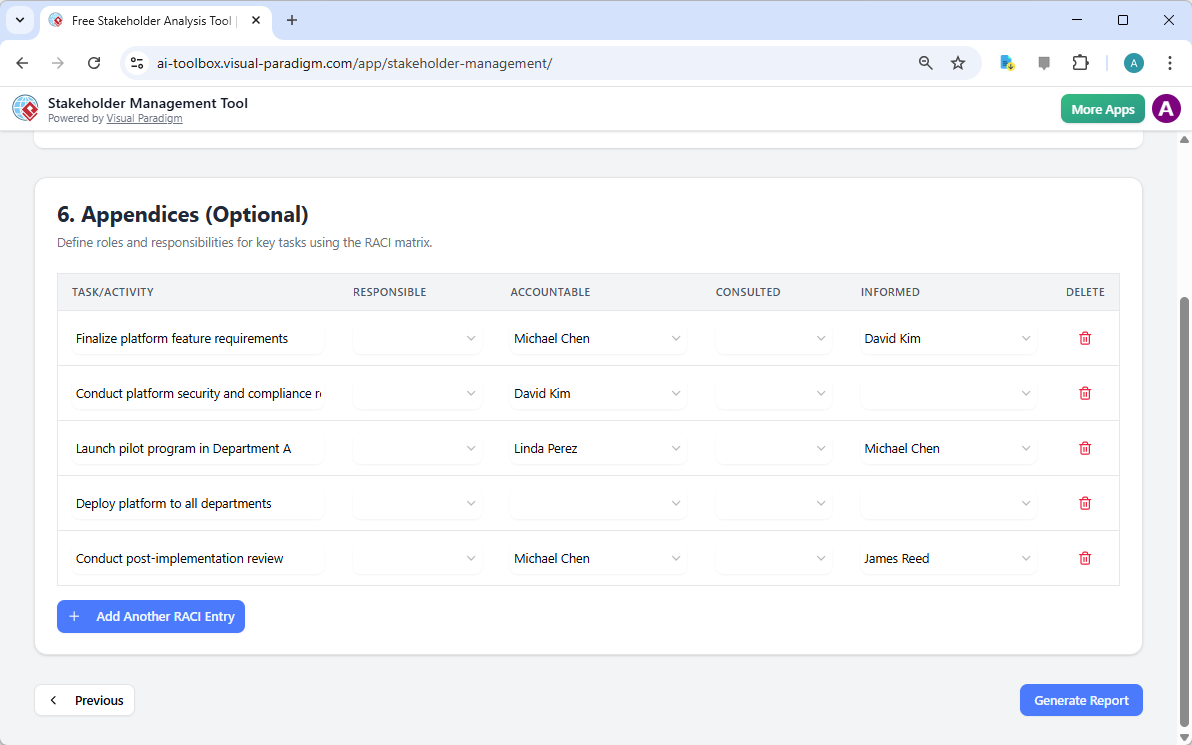Image resolution: width=1192 pixels, height=745 pixels.
Task: Reload the page
Action: 94,62
